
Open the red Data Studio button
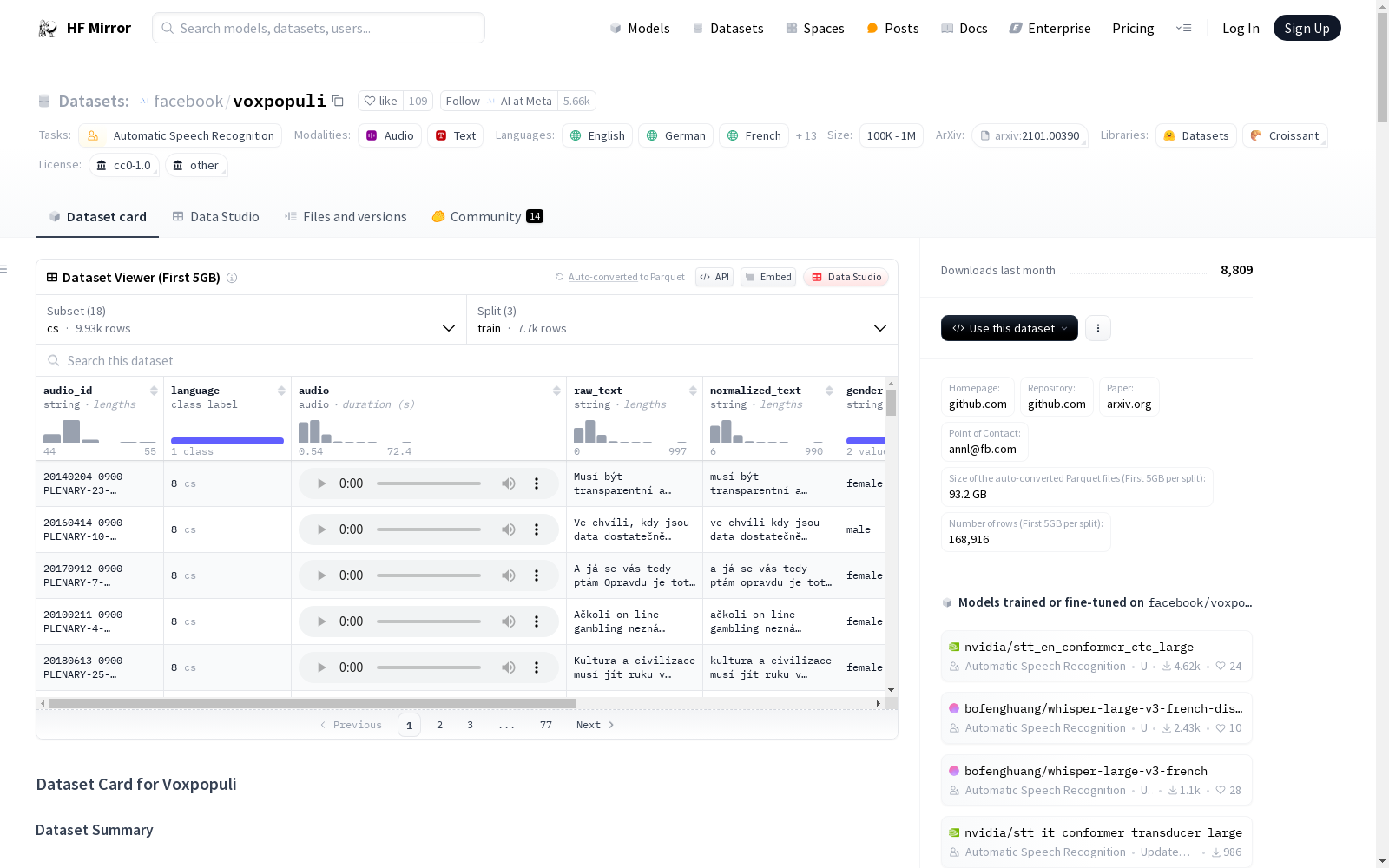pos(846,277)
